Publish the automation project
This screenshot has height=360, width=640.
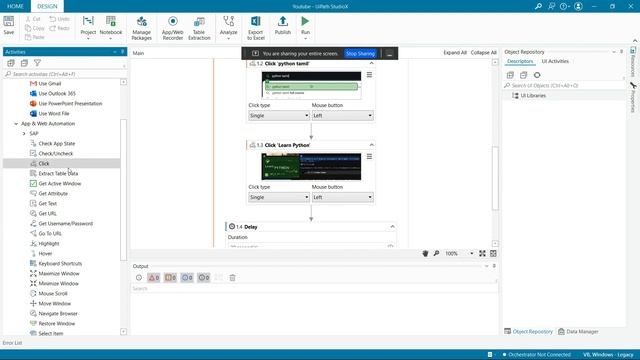click(x=282, y=25)
